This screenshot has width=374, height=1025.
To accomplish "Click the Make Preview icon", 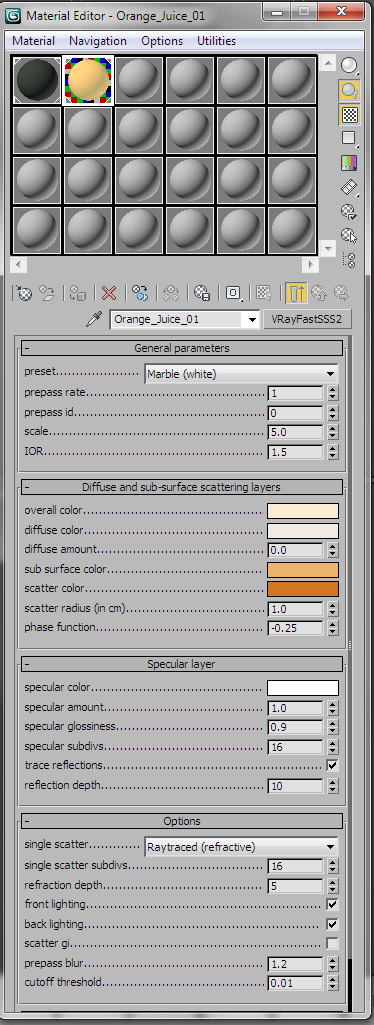I will (350, 187).
